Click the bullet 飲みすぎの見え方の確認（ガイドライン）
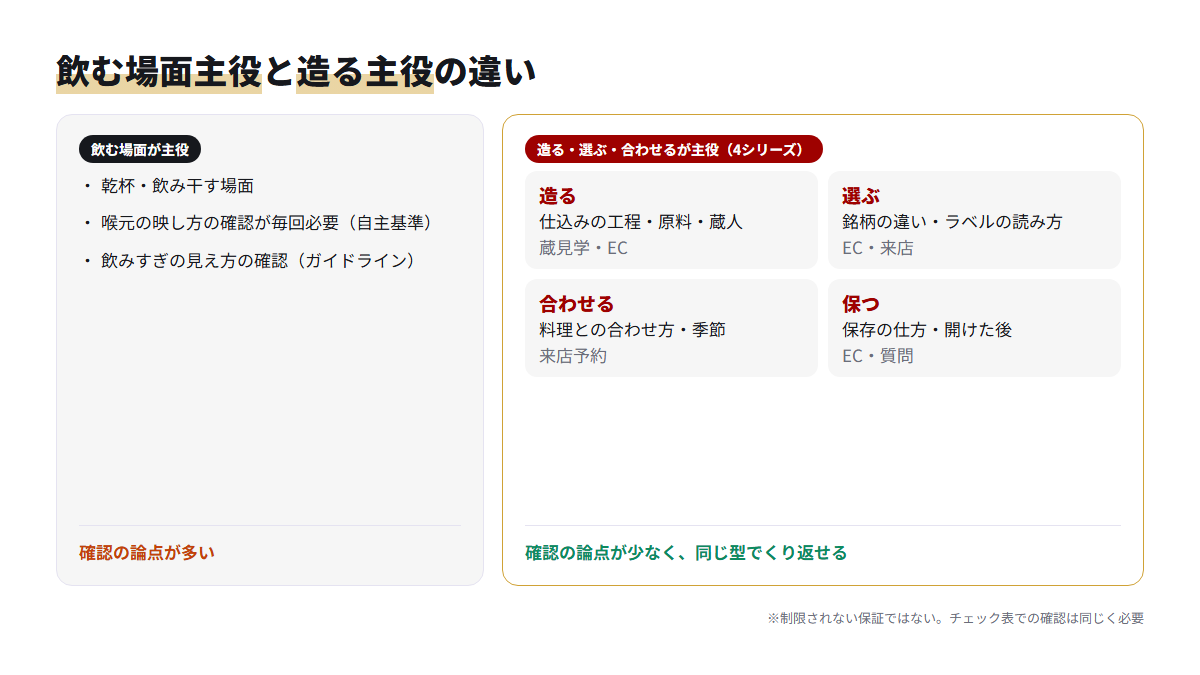 pyautogui.click(x=261, y=260)
